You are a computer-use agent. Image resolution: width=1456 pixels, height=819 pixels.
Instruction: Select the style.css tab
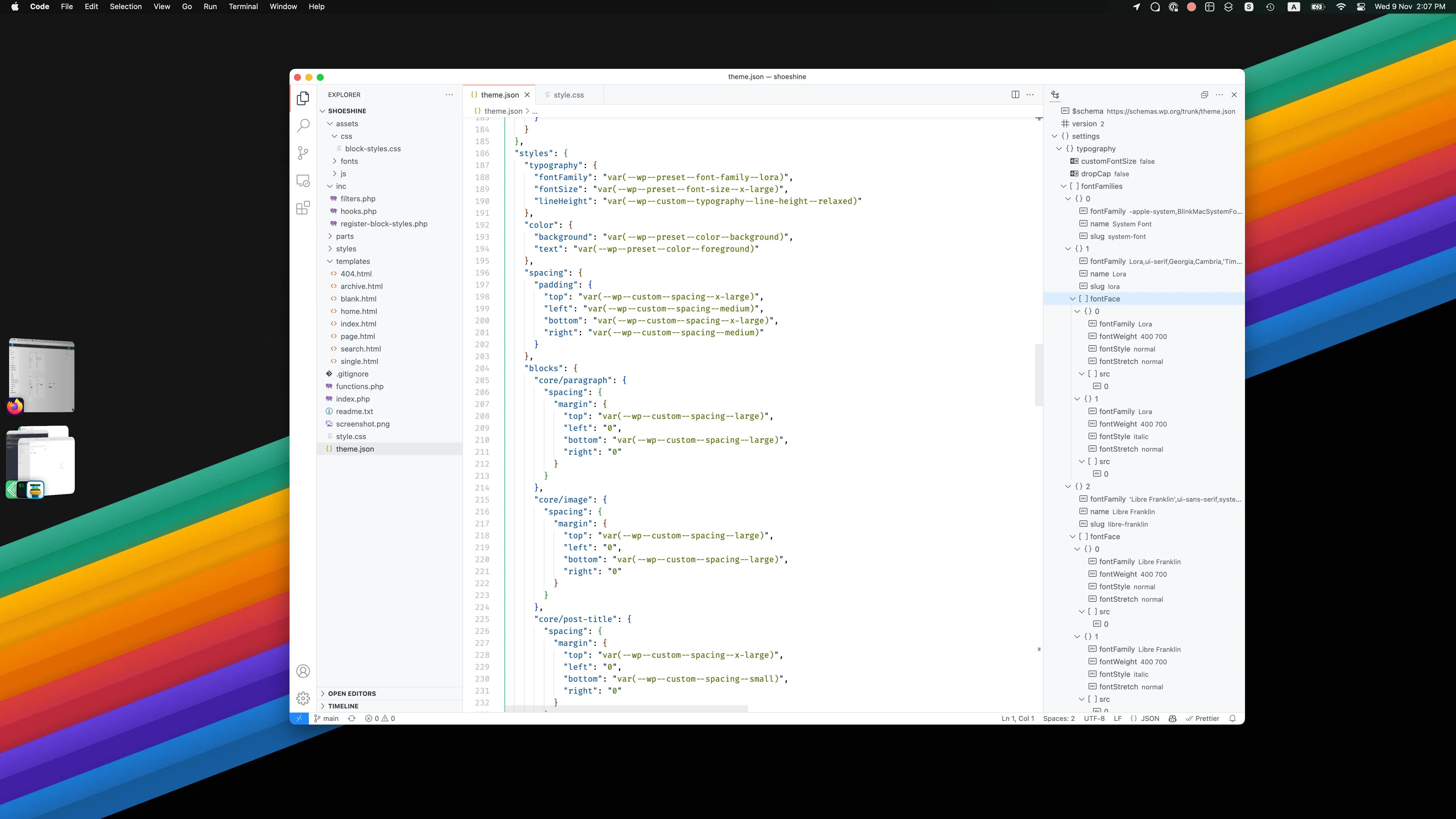click(569, 94)
